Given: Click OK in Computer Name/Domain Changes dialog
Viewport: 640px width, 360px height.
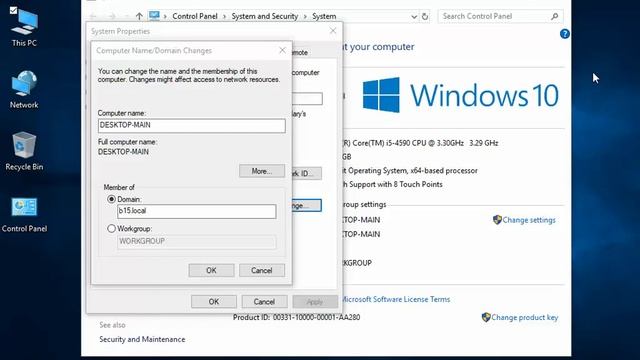Looking at the screenshot, I should [211, 270].
